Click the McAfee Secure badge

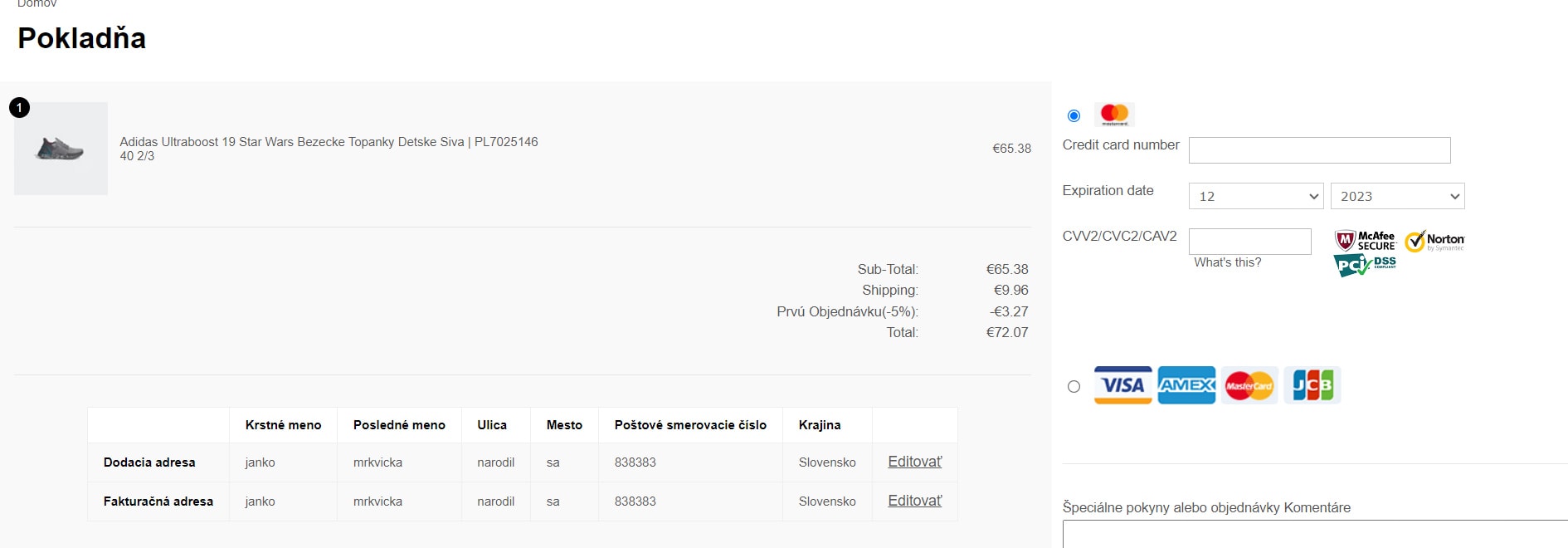point(1365,241)
